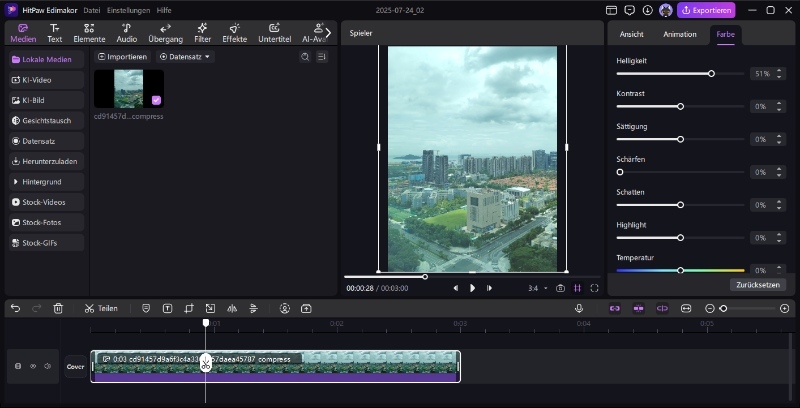Click the Exportieren button
Viewport: 800px width, 408px height.
tap(706, 10)
